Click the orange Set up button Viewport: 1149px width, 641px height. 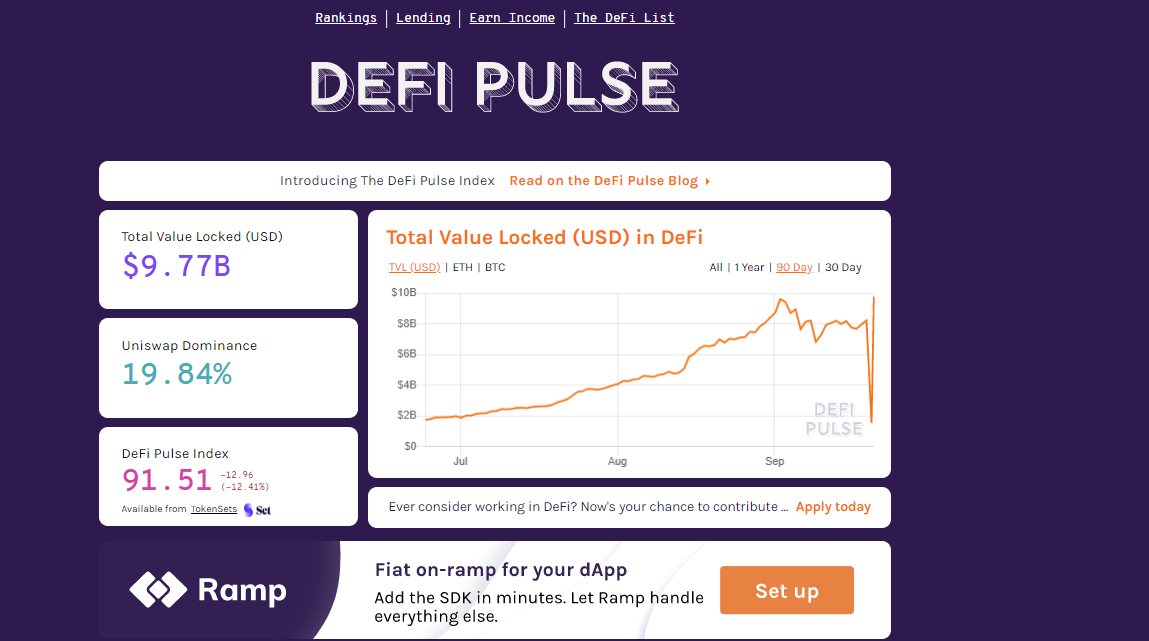[787, 590]
